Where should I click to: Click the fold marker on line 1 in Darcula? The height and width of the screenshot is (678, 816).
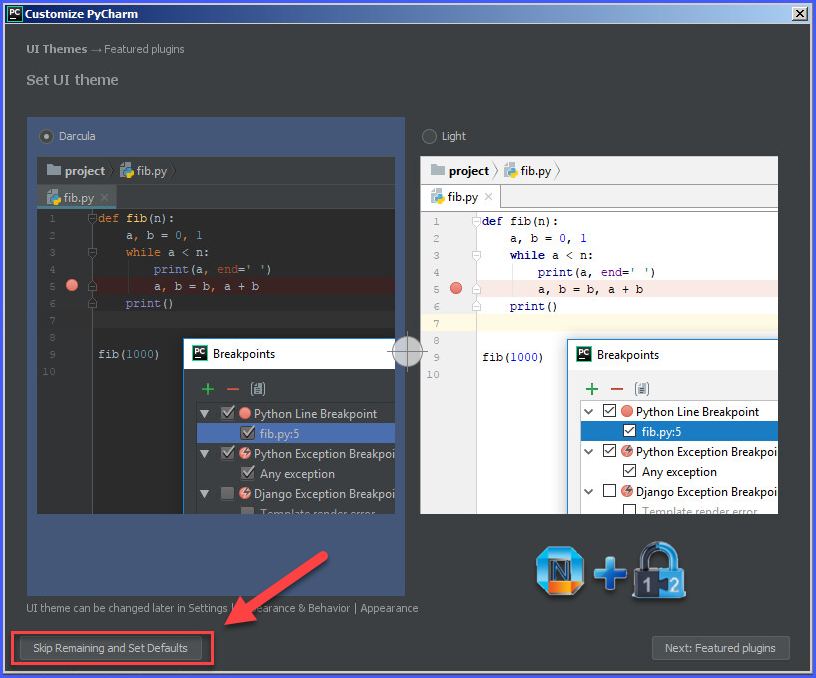92,218
